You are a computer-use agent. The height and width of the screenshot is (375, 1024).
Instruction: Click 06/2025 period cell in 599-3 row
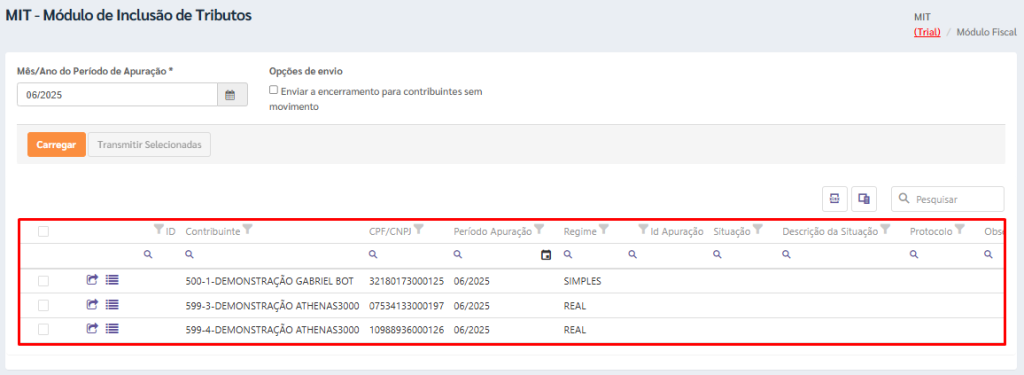(x=472, y=305)
